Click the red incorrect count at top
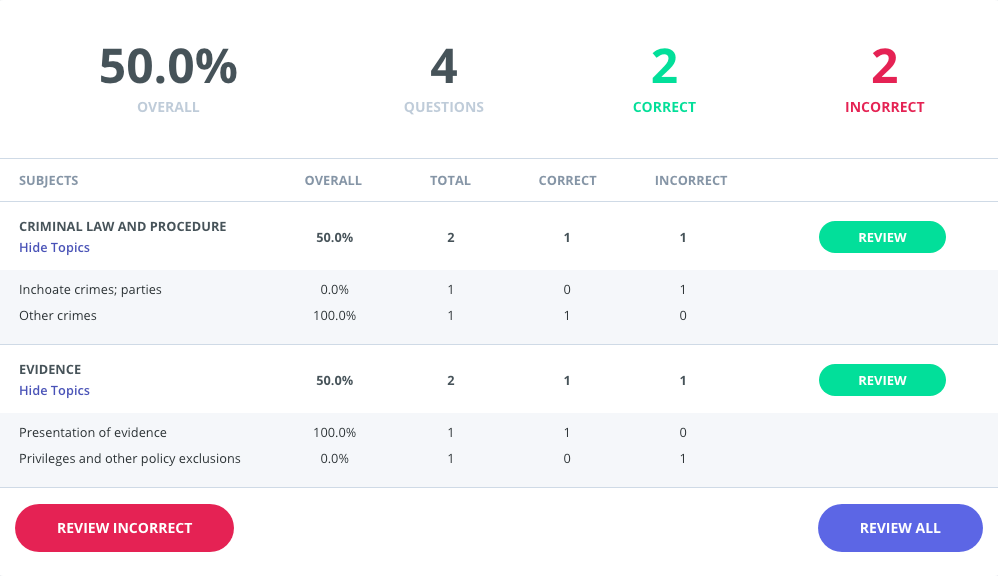This screenshot has height=576, width=998. point(884,67)
